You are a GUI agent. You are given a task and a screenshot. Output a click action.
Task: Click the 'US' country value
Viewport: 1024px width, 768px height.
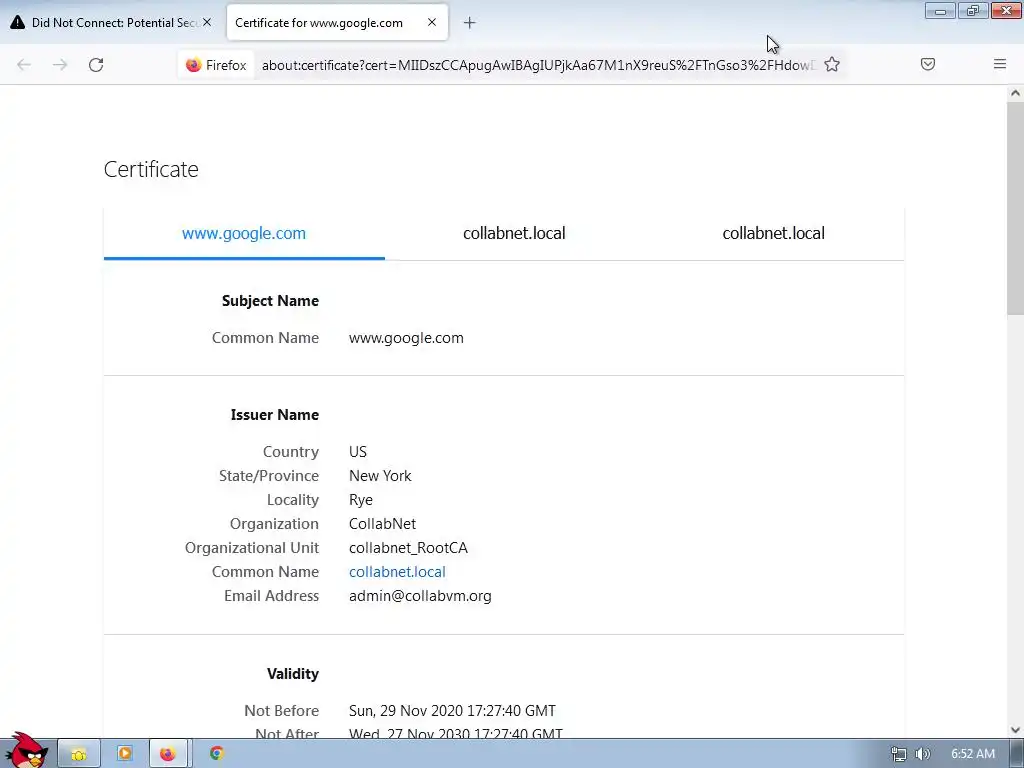pos(358,452)
